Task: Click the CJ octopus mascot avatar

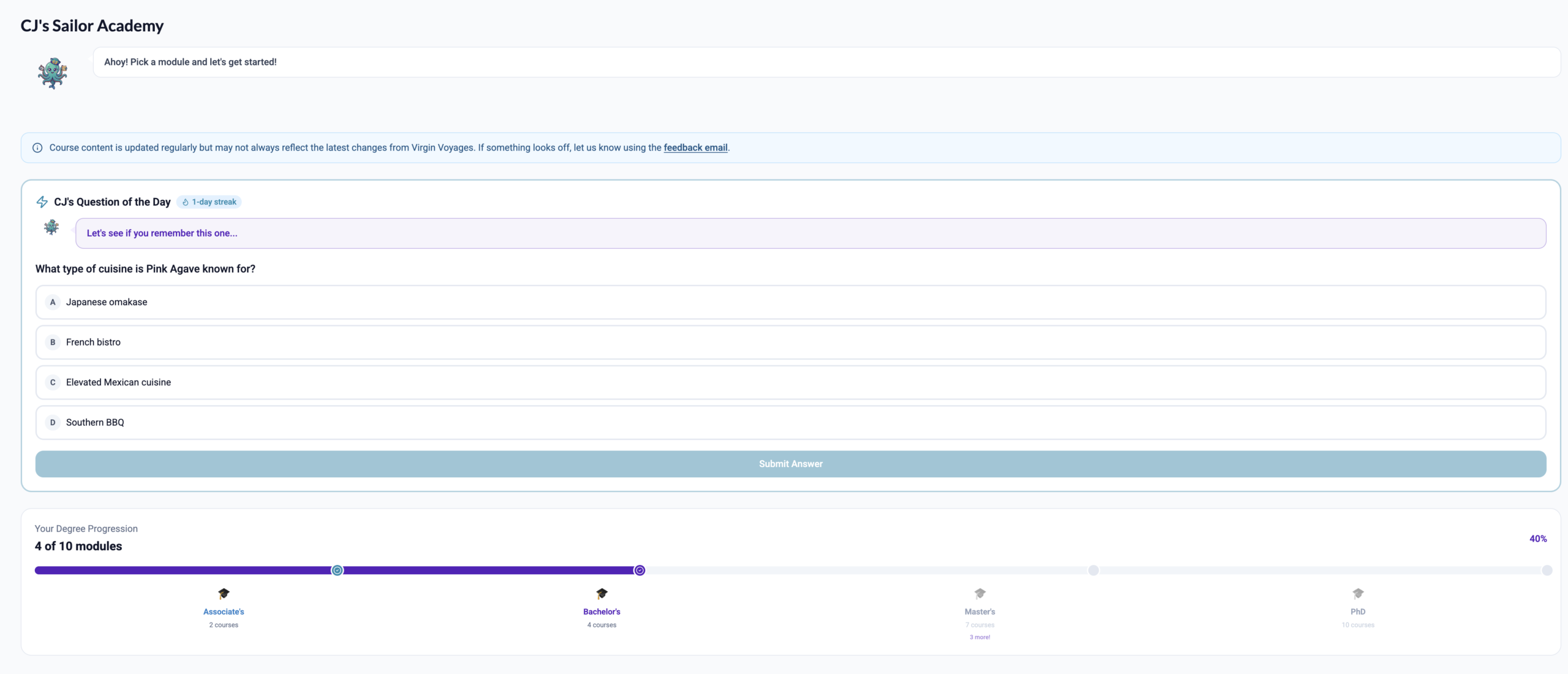Action: click(x=53, y=74)
